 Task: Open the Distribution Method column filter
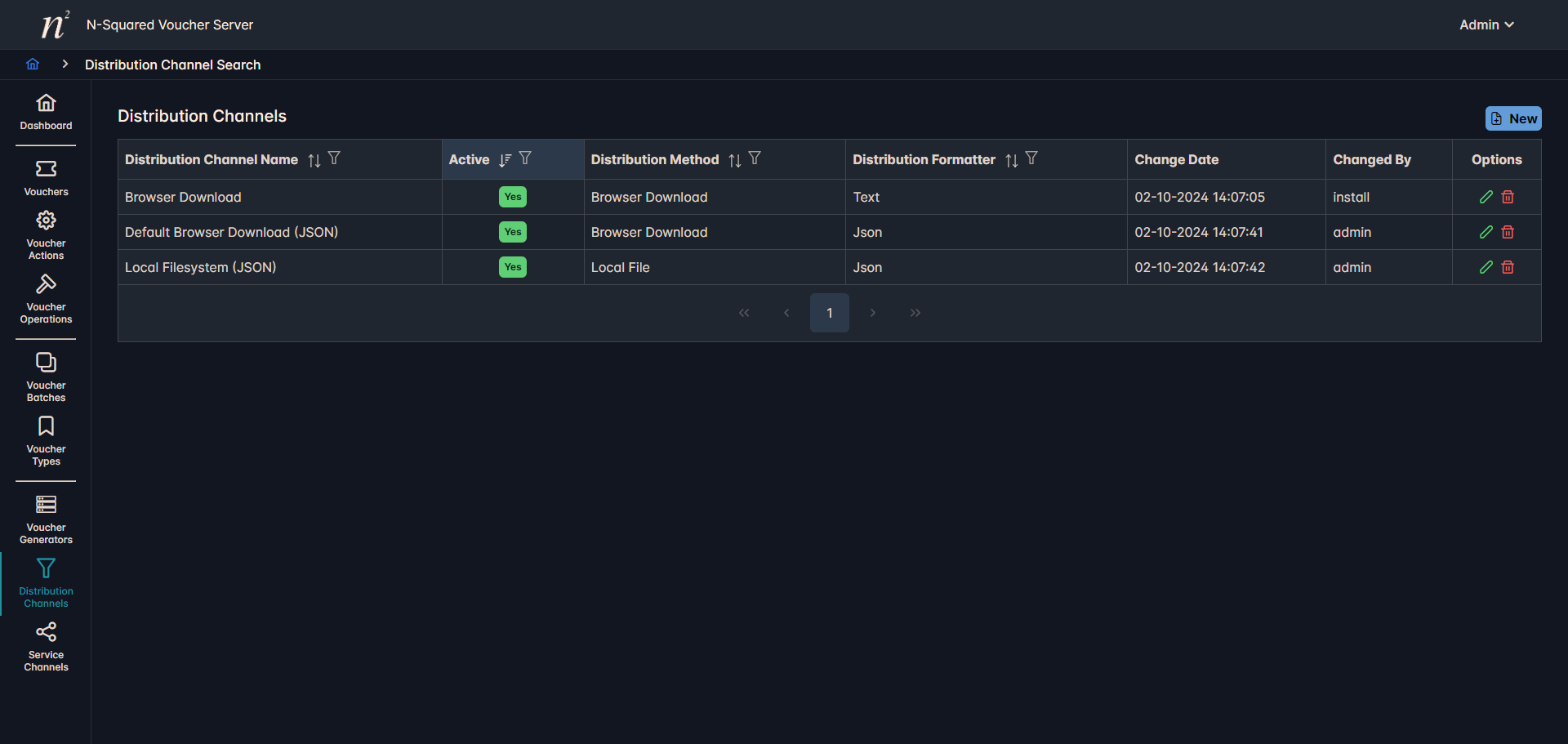tap(755, 158)
